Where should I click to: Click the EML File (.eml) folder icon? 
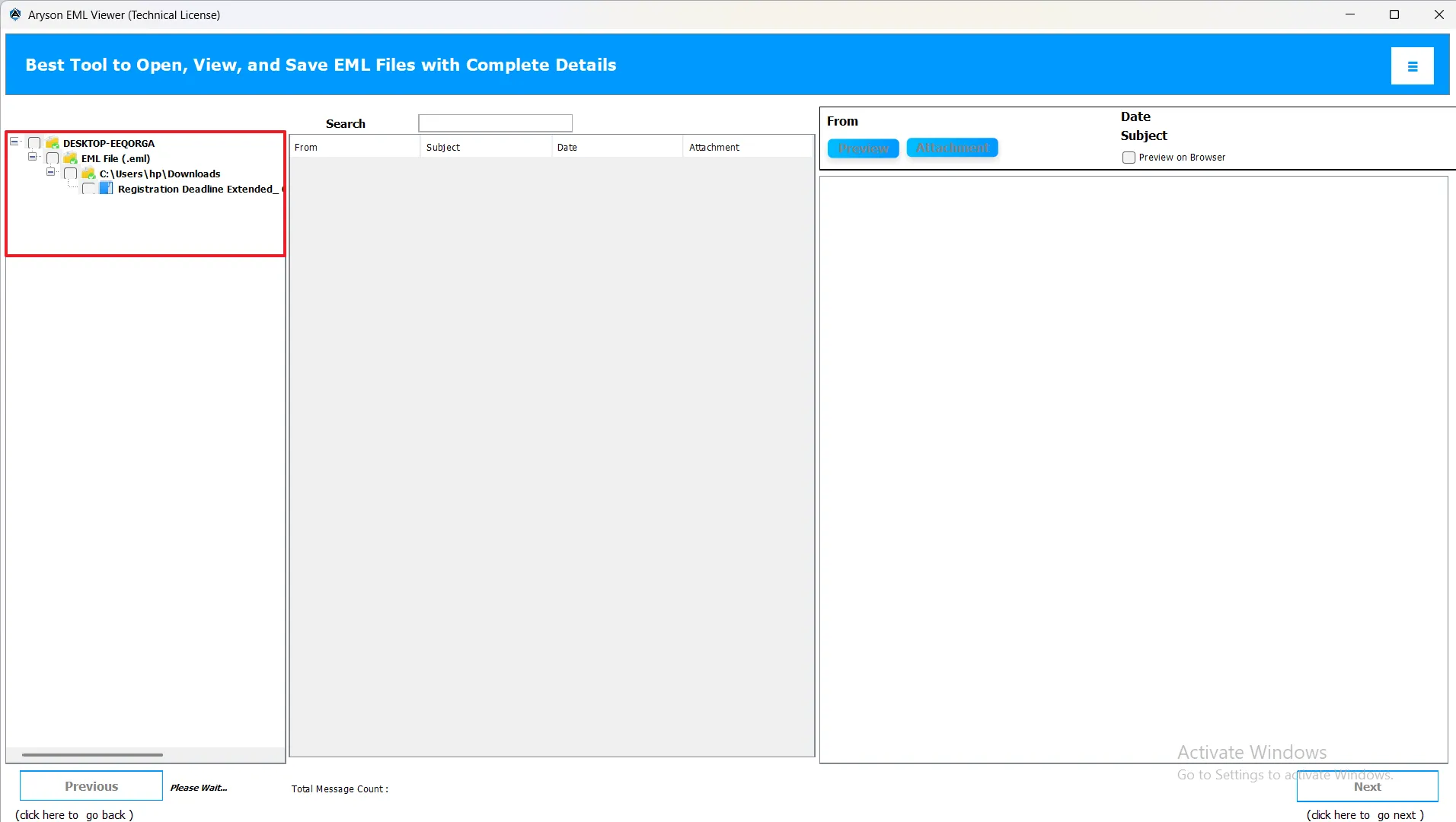pos(71,158)
